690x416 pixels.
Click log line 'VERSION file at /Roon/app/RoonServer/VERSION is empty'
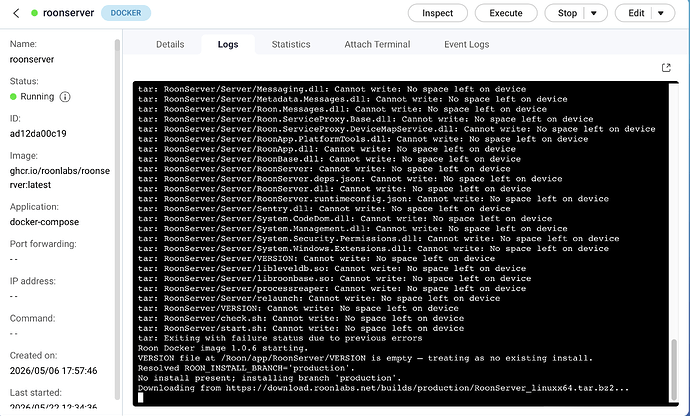[365, 358]
